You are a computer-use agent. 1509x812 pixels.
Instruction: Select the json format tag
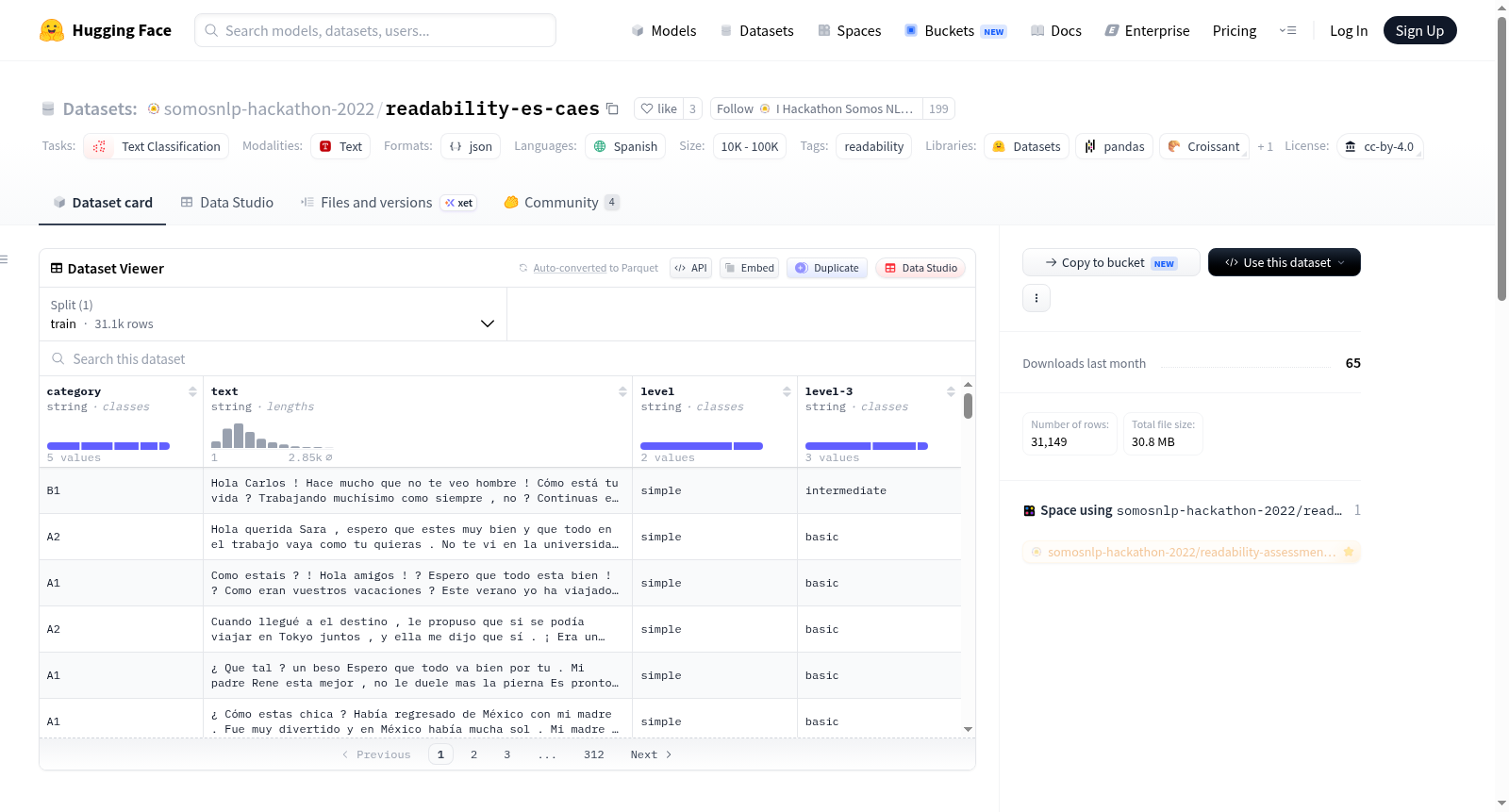pos(471,146)
